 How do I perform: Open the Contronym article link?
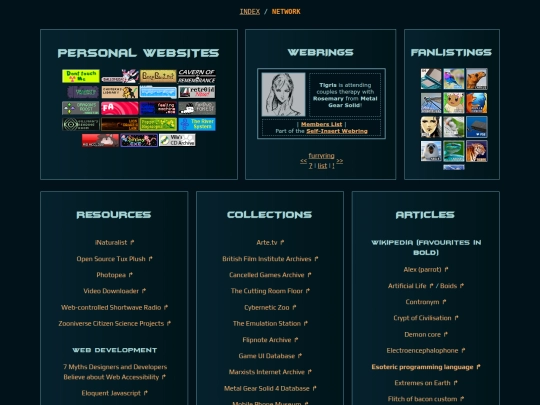[426, 302]
